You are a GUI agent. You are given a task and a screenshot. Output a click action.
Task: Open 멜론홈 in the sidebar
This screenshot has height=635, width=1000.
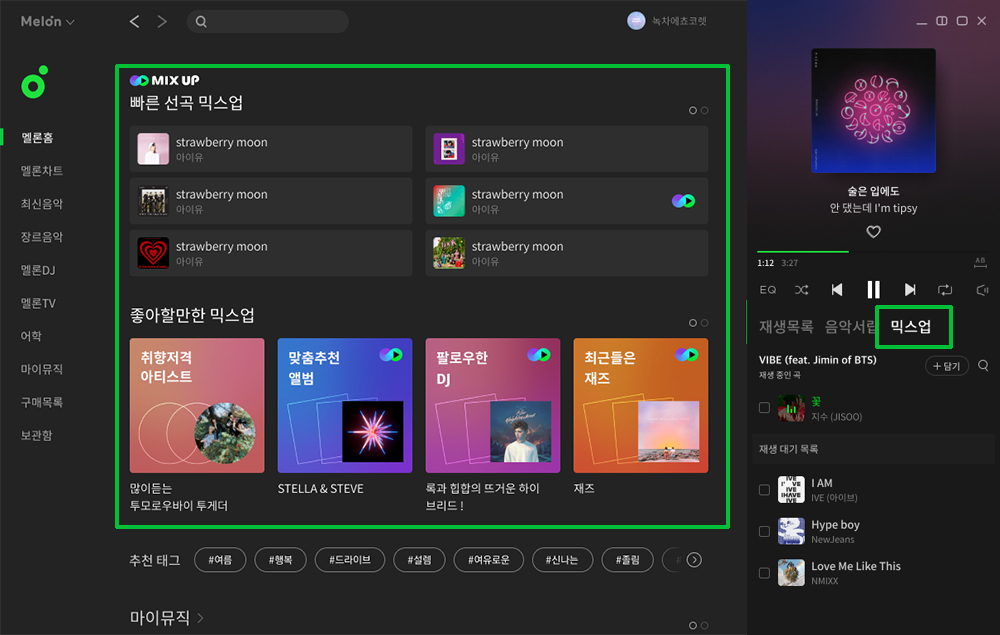pos(37,138)
